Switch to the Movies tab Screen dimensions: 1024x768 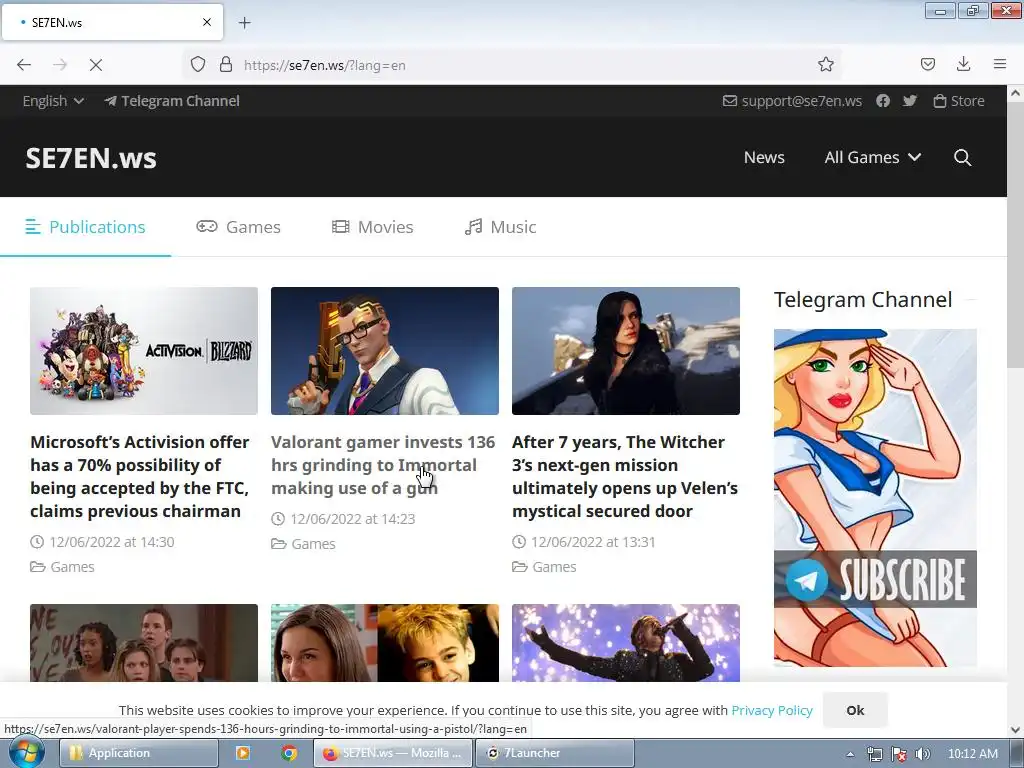coord(372,227)
